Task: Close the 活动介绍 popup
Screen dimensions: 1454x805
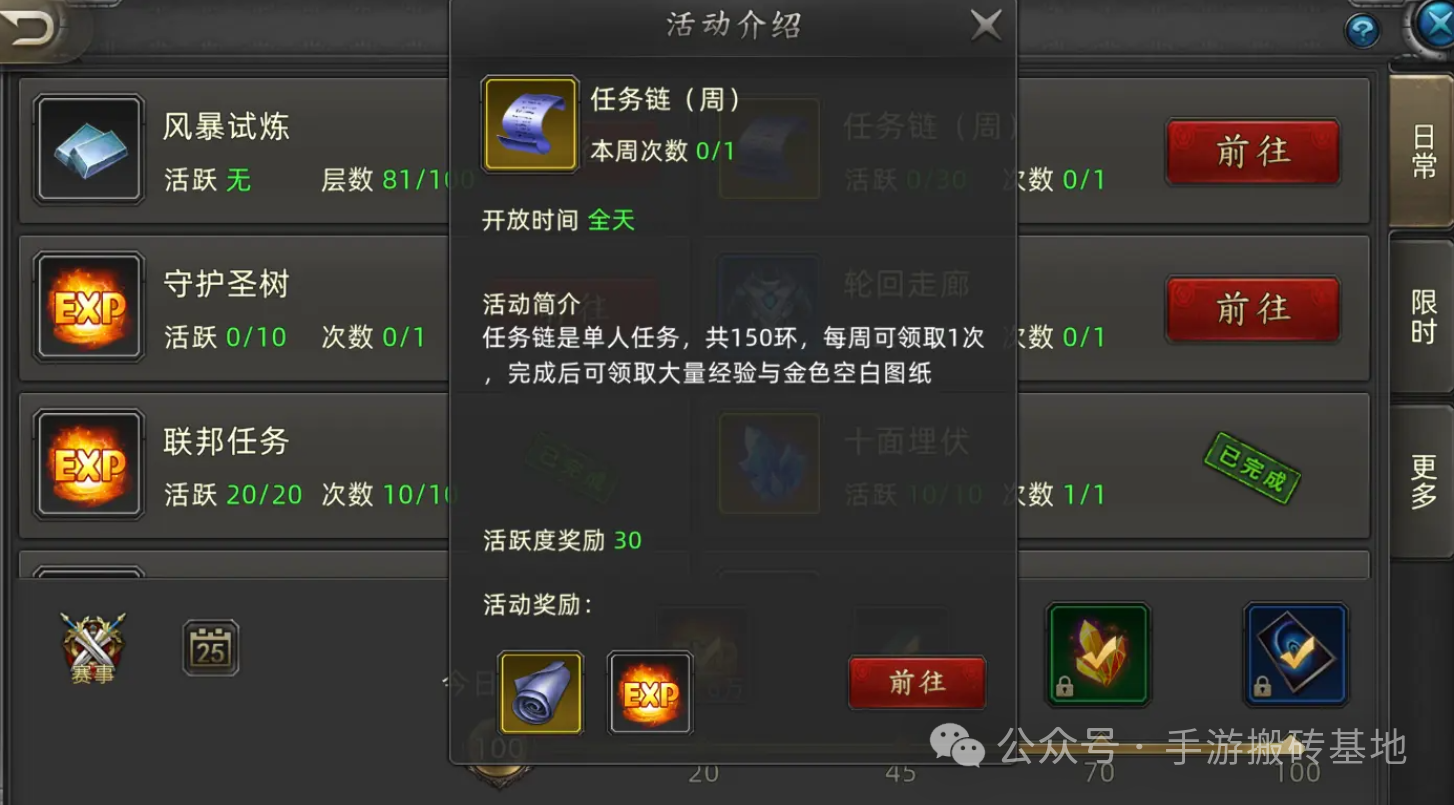Action: pos(986,26)
